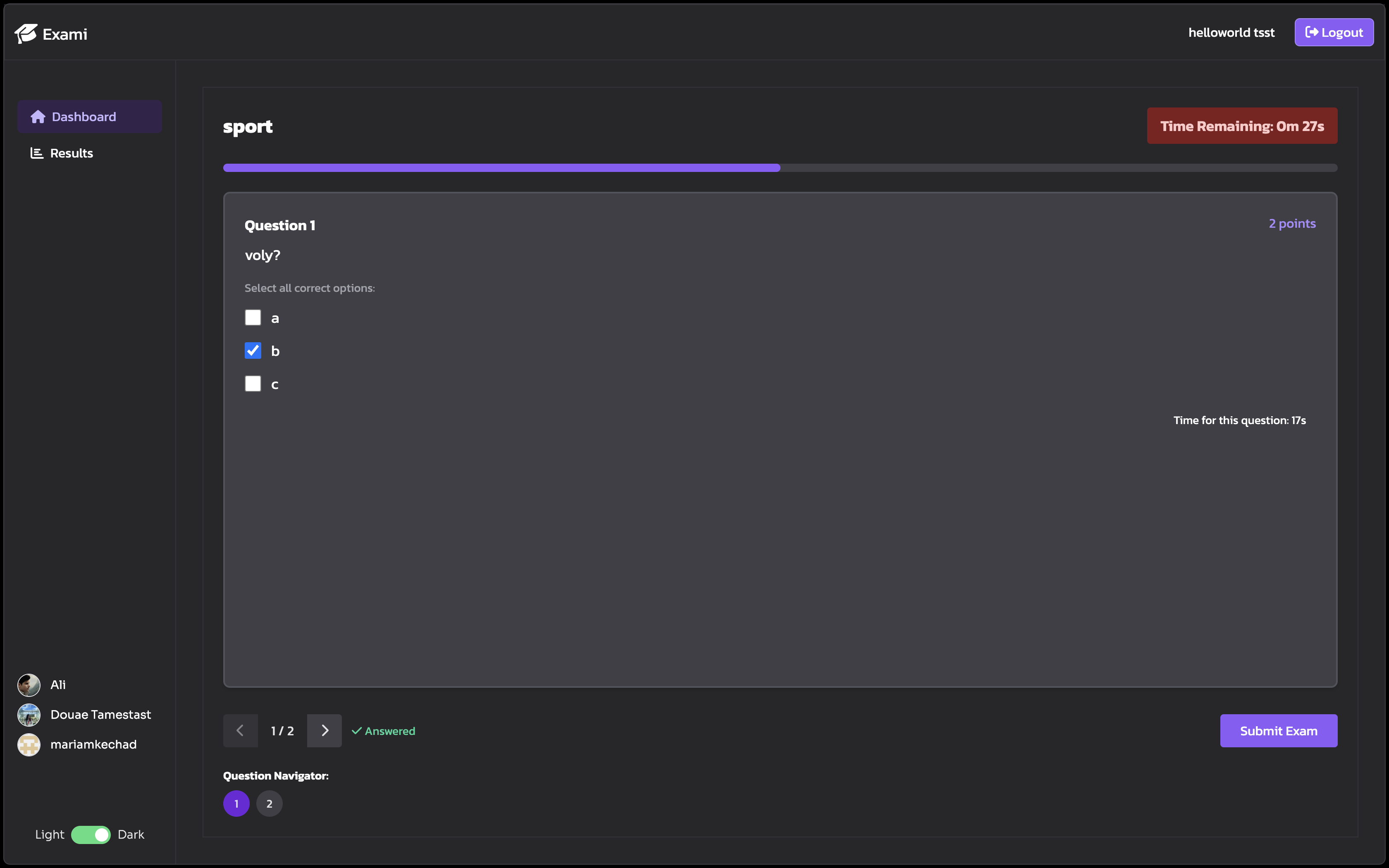The height and width of the screenshot is (868, 1389).
Task: Click the Exami graduation cap logo
Action: point(26,34)
